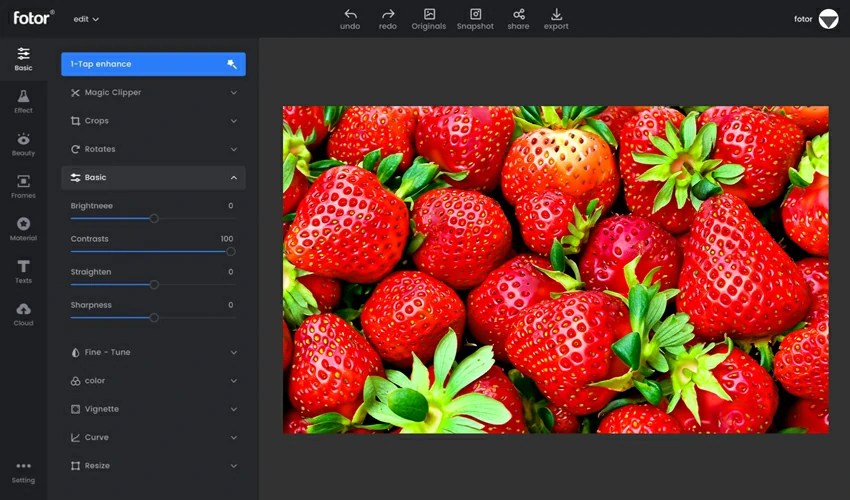Open the Setting three-dots icon
Screen dimensions: 850x500
23,466
